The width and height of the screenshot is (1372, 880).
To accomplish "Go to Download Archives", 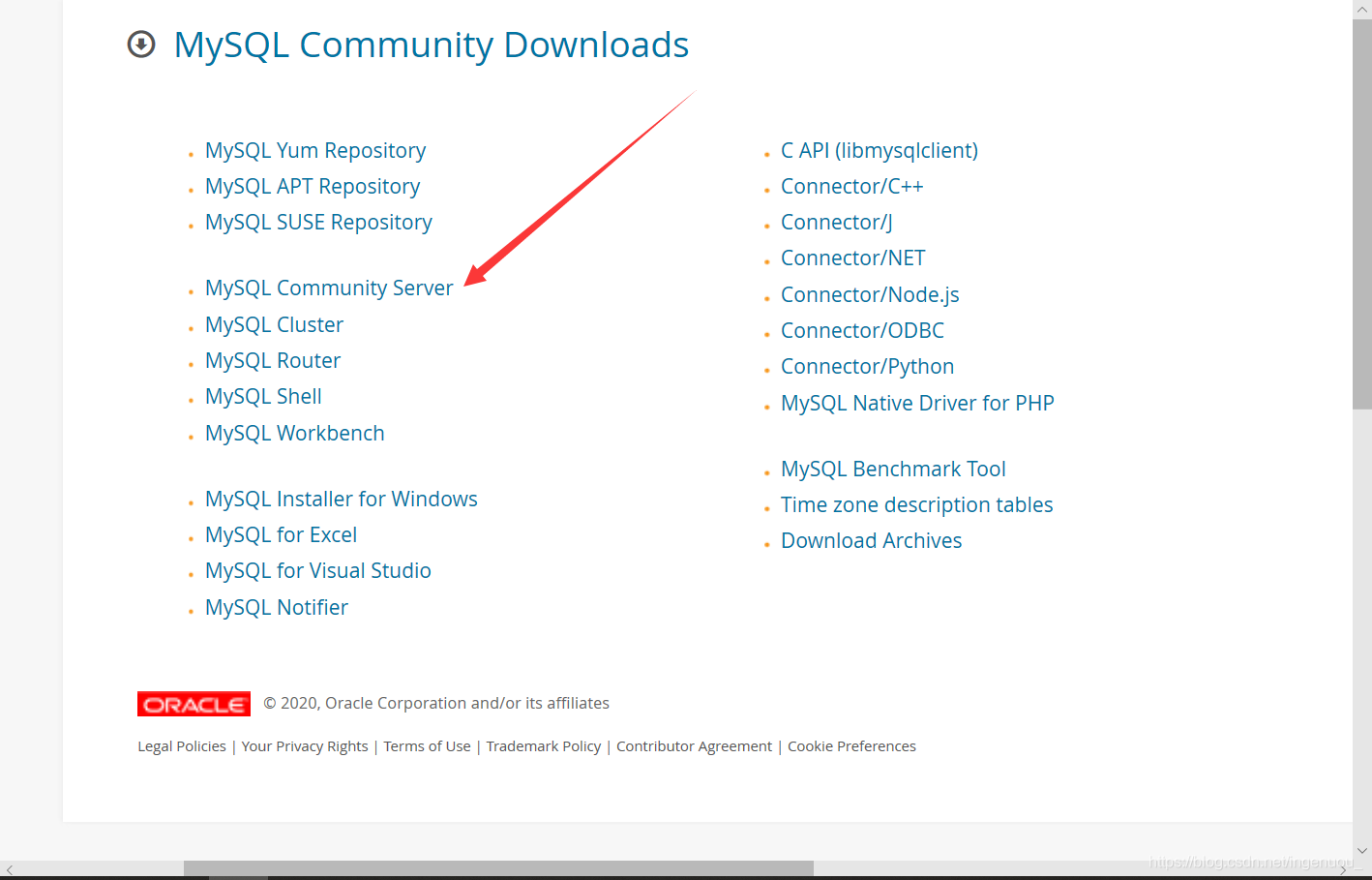I will pyautogui.click(x=872, y=541).
